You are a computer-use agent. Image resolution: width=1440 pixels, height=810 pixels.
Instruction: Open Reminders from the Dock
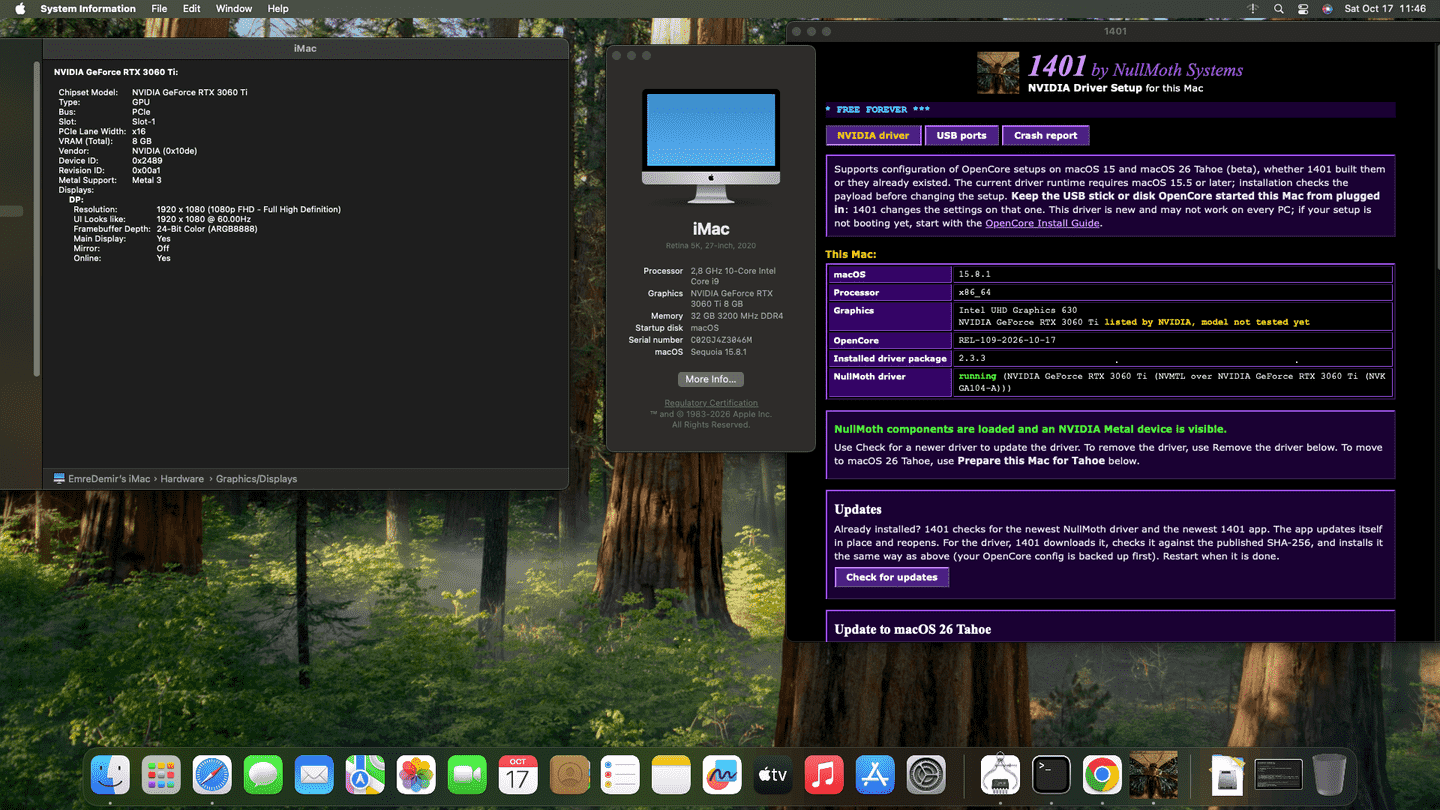(x=620, y=775)
